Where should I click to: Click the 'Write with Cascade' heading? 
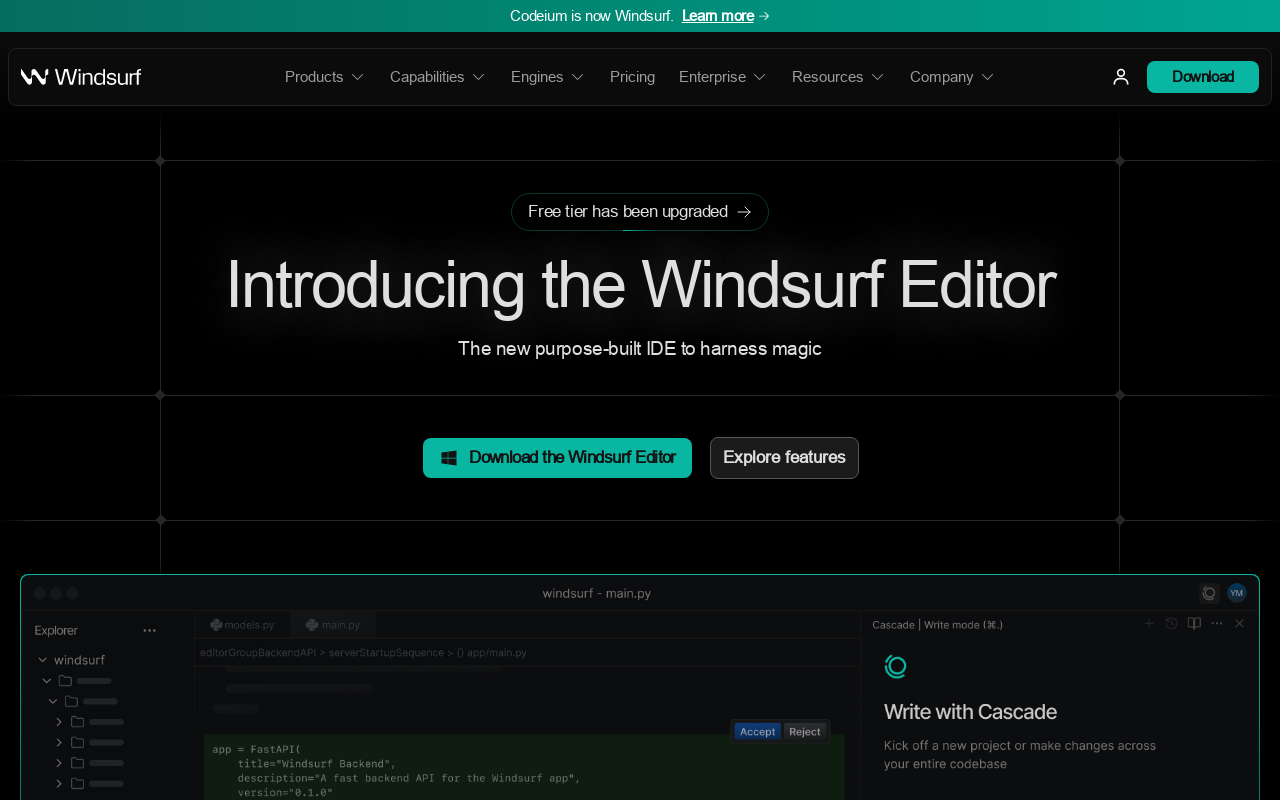[970, 712]
